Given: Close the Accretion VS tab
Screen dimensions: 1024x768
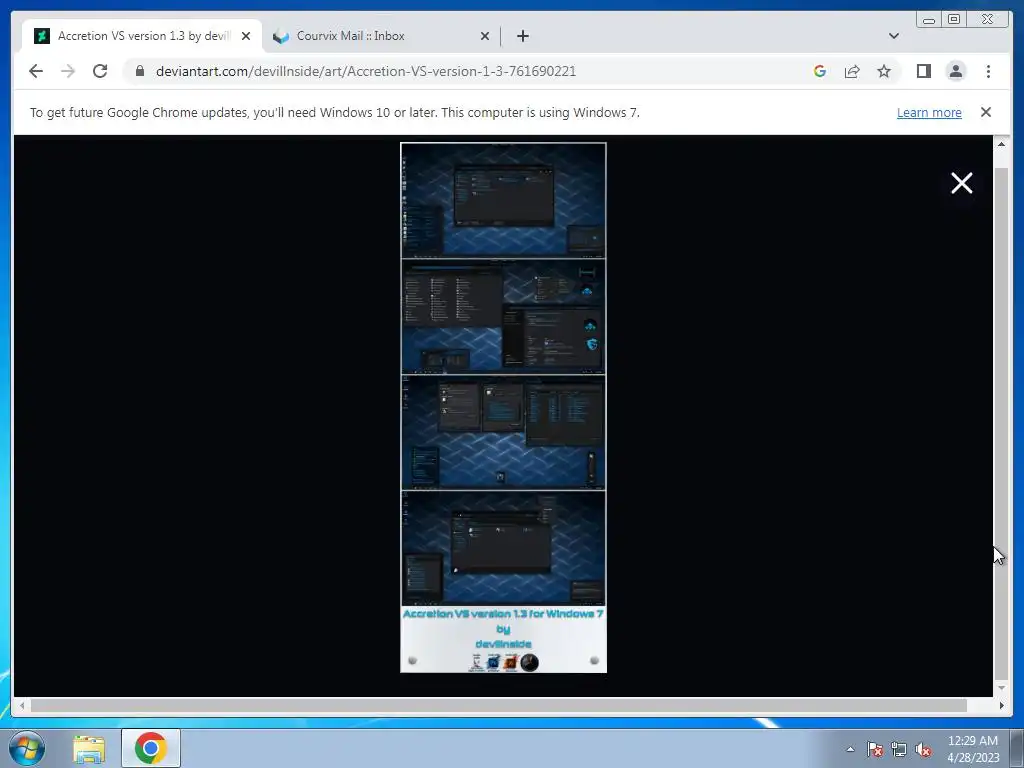Looking at the screenshot, I should click(246, 37).
